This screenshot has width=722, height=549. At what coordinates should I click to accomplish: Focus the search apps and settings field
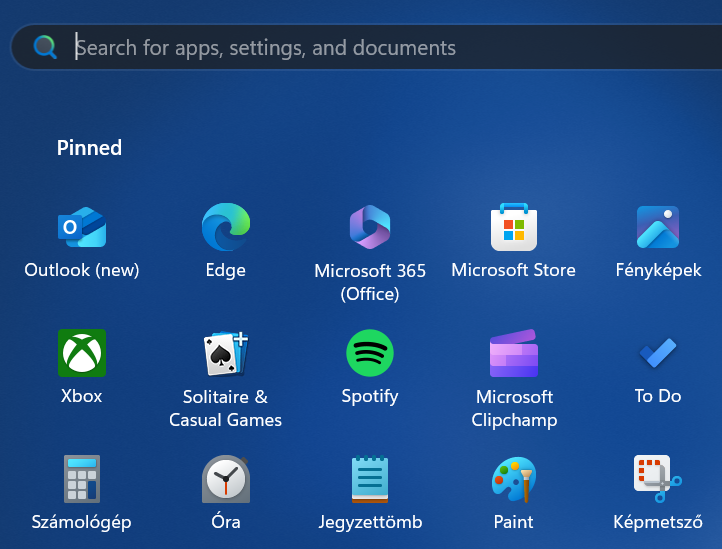coord(366,47)
